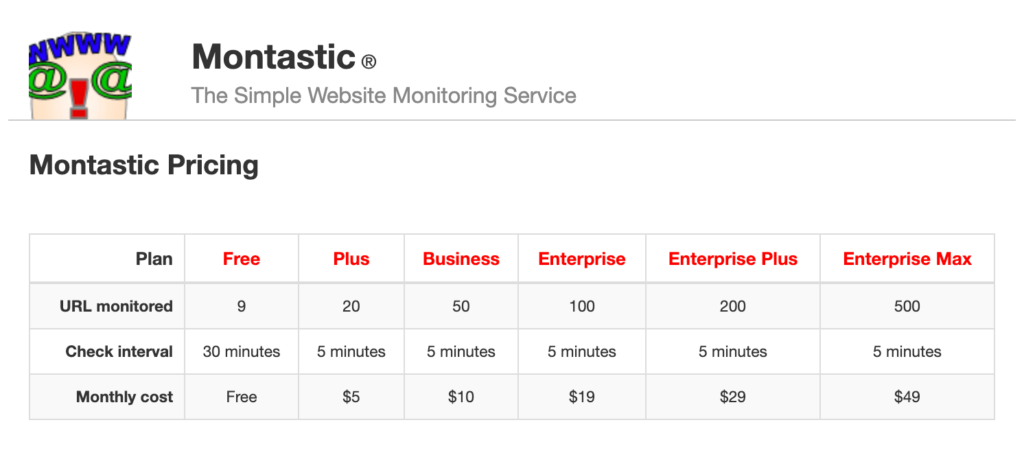The image size is (1024, 453).
Task: Click the Check interval row header
Action: 107,352
